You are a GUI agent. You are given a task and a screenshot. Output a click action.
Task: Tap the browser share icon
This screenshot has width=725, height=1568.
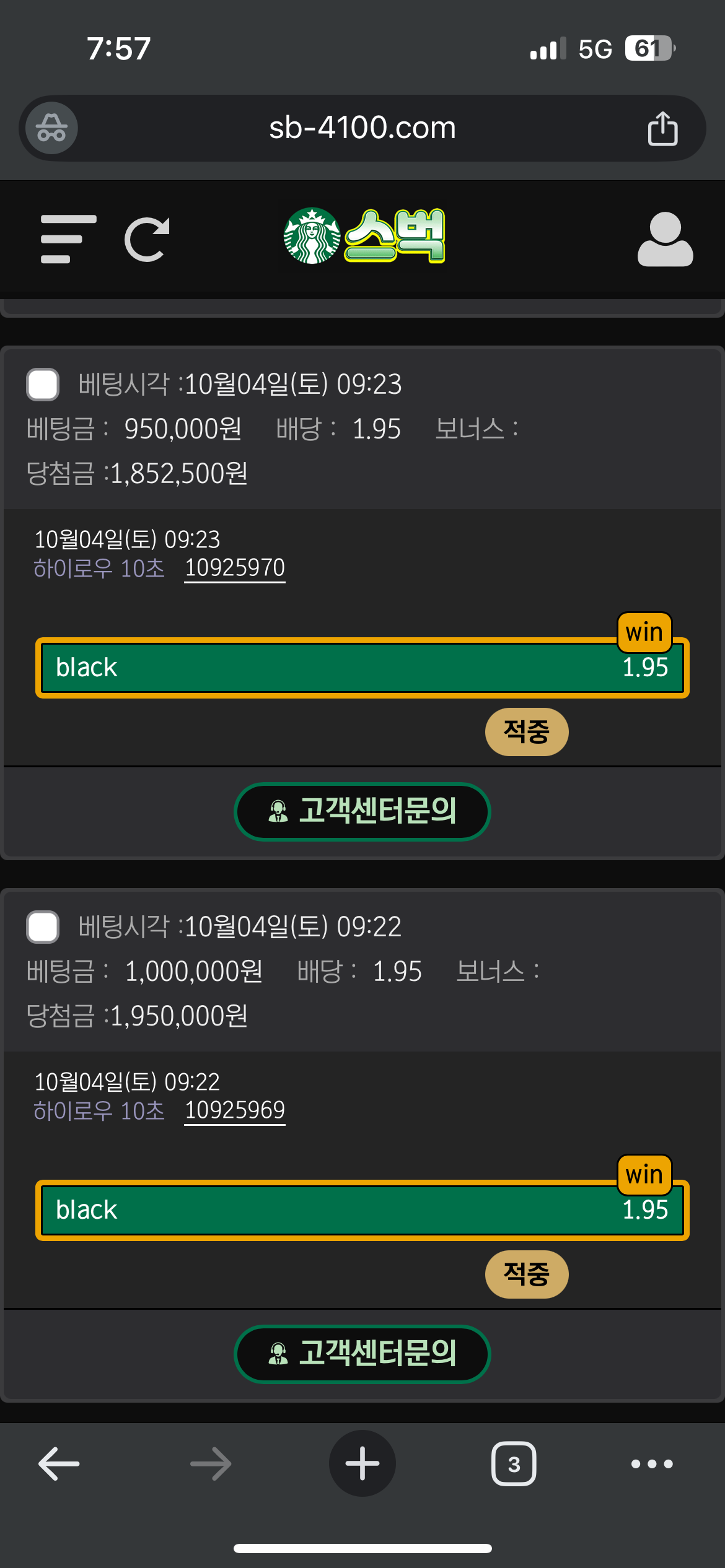662,129
